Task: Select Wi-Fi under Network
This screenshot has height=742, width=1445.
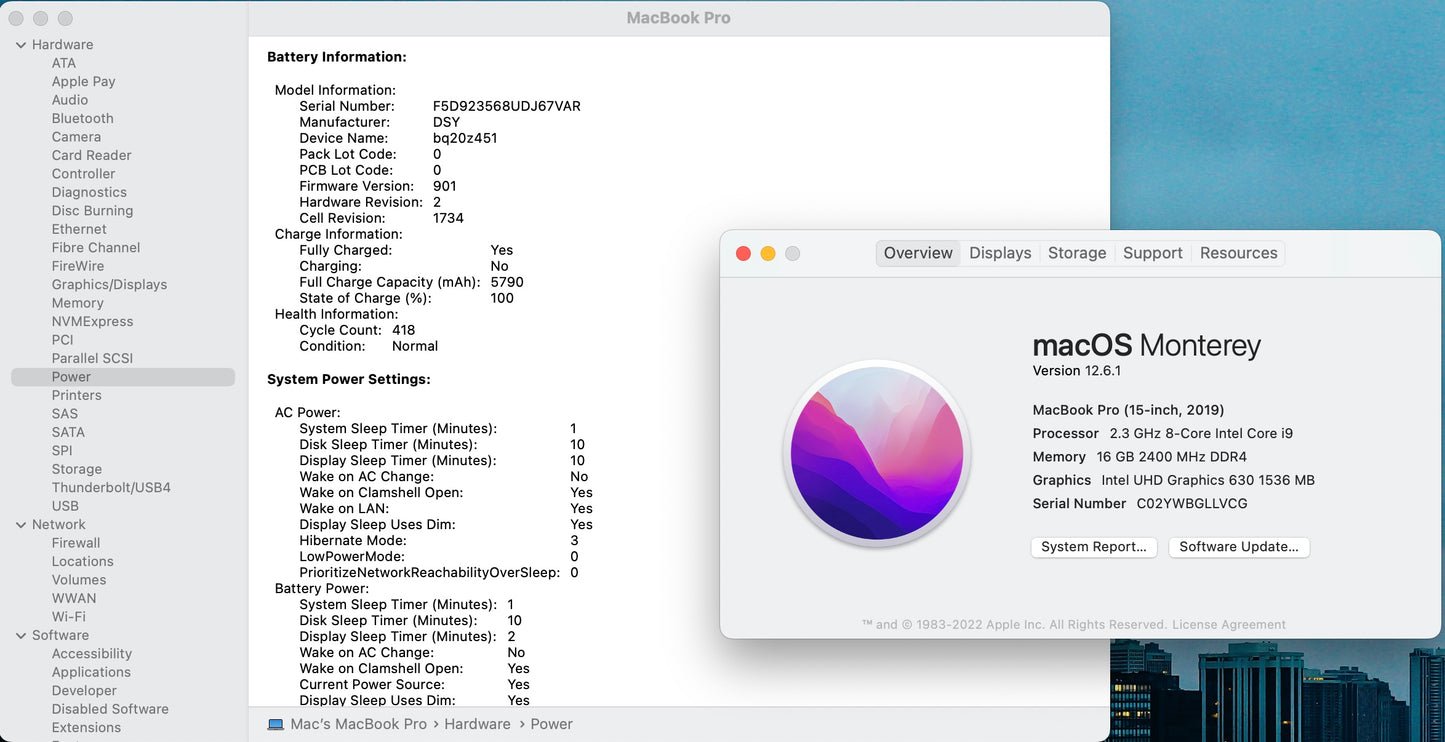Action: tap(68, 616)
